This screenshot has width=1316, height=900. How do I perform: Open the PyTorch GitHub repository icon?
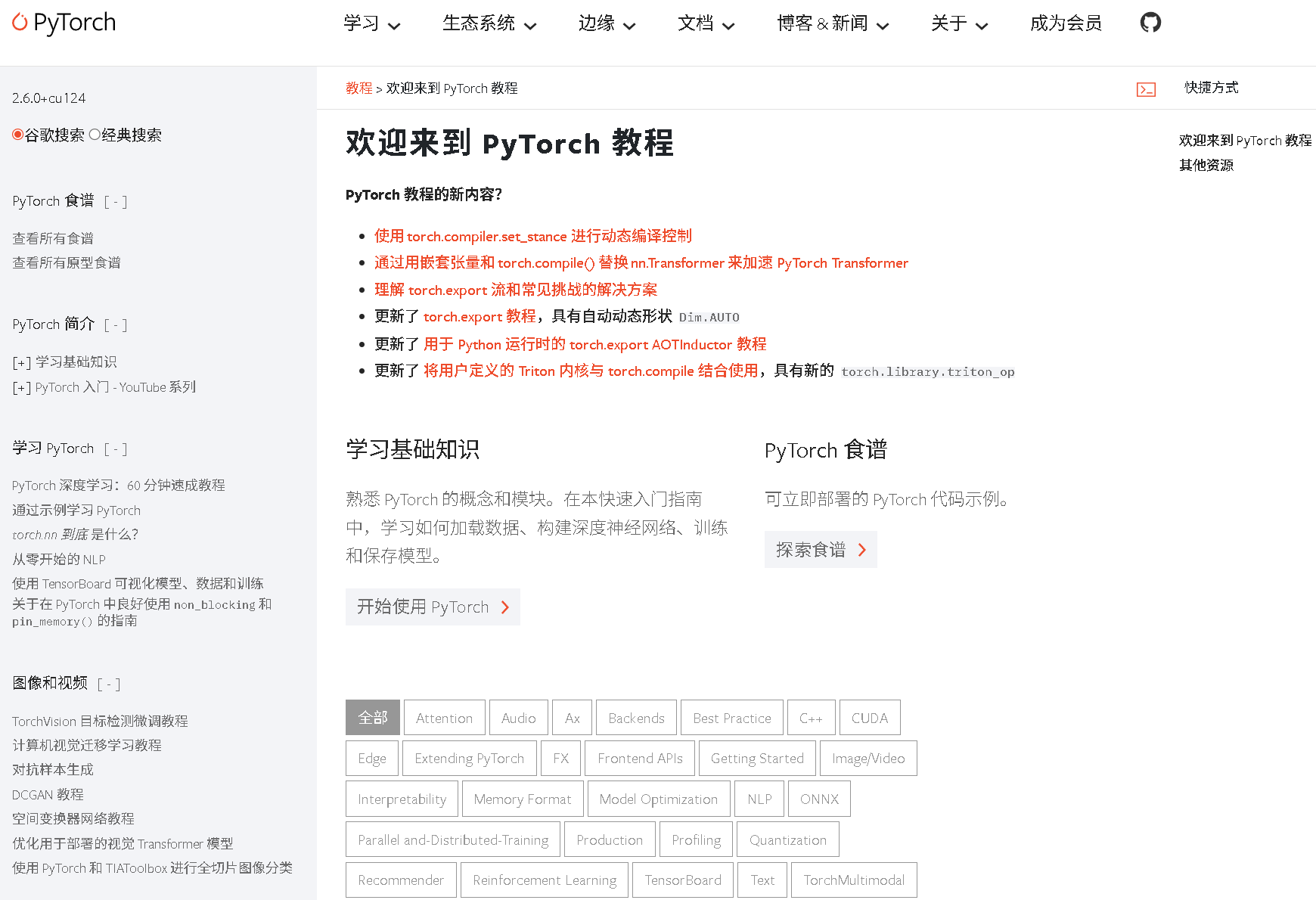click(x=1150, y=23)
